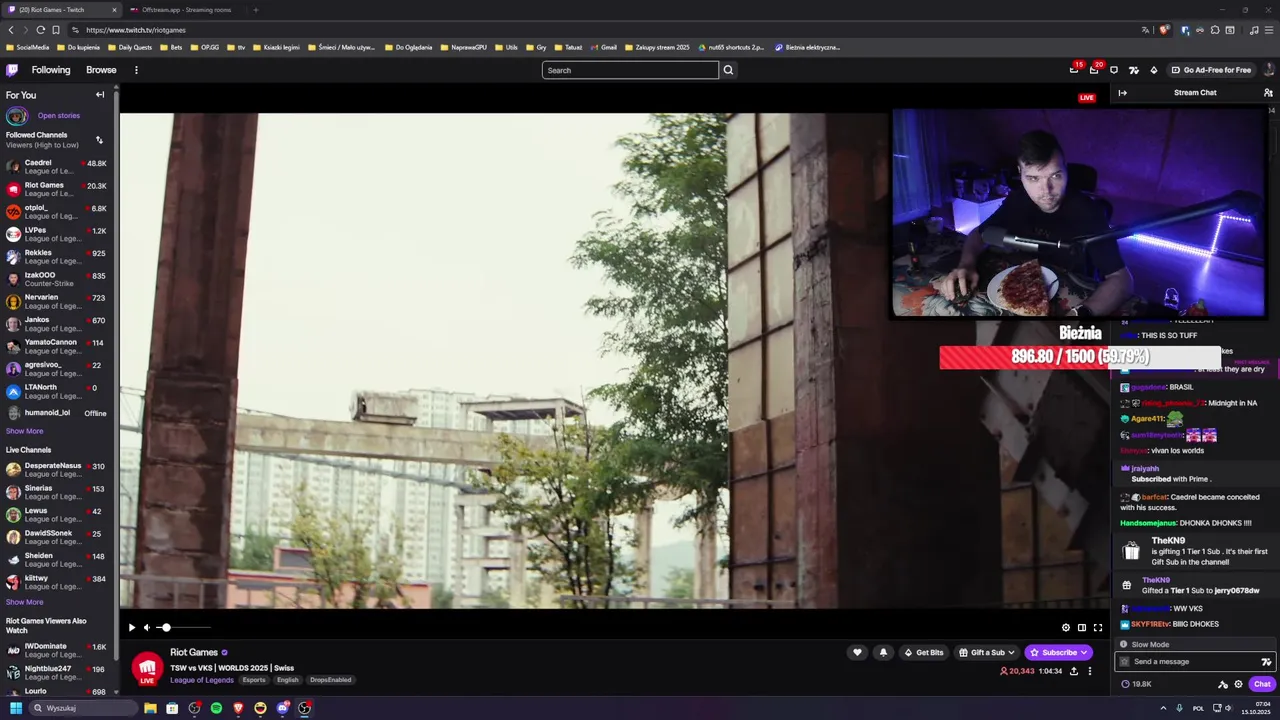Viewport: 1280px width, 720px height.
Task: Open Spotify from taskbar
Action: click(x=216, y=708)
